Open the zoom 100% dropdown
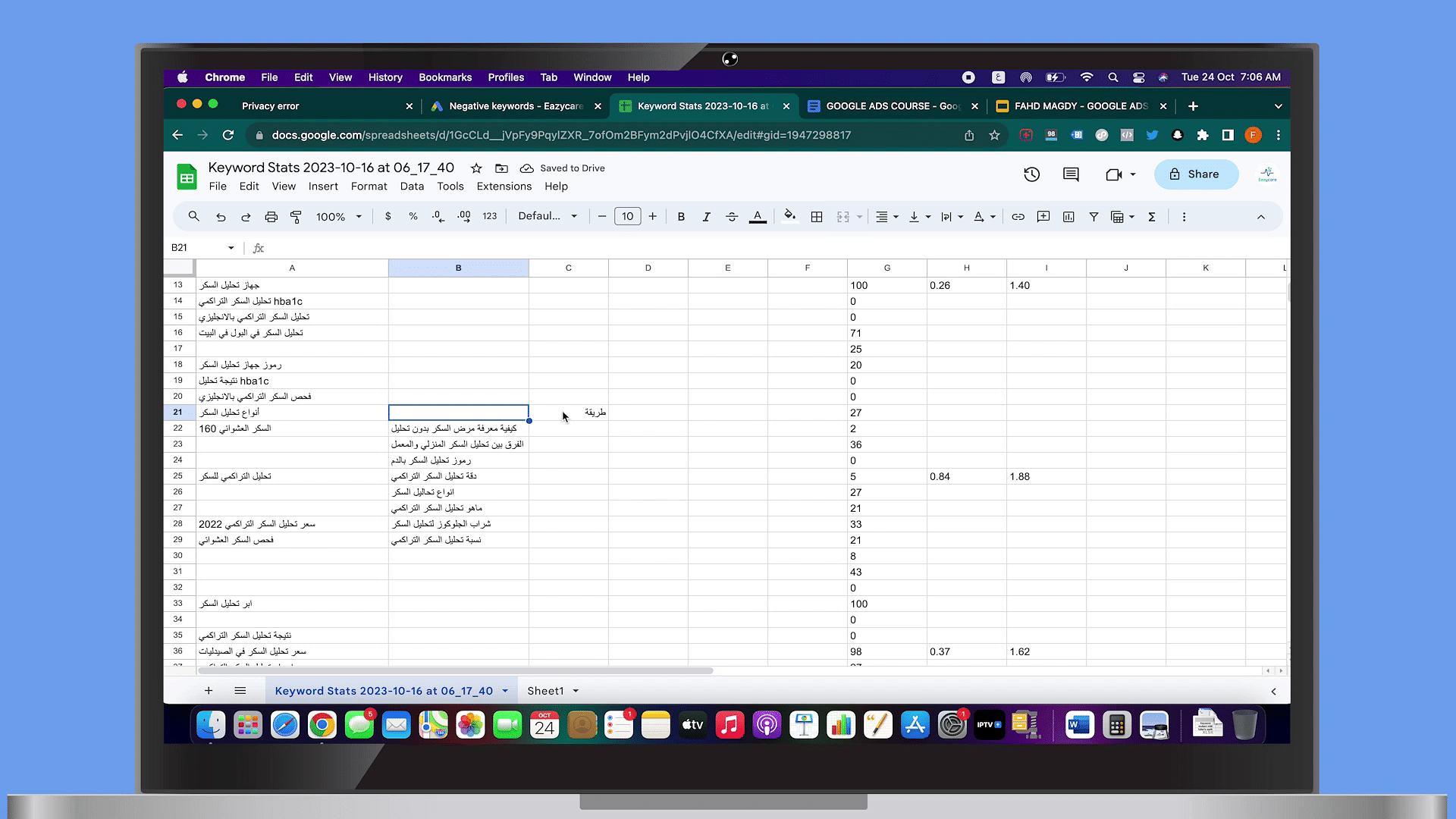 (x=339, y=217)
